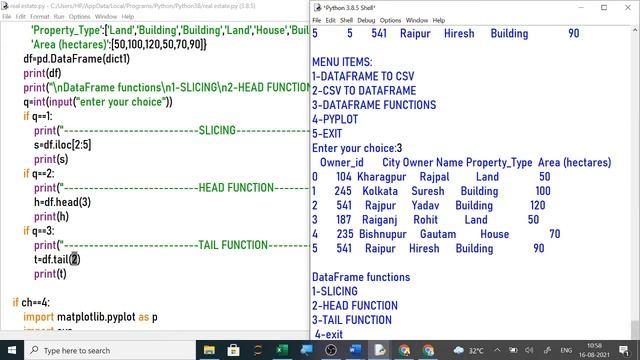Click code line 's=df.iloc[2:5]'
Viewport: 640px width, 360px height.
click(62, 145)
